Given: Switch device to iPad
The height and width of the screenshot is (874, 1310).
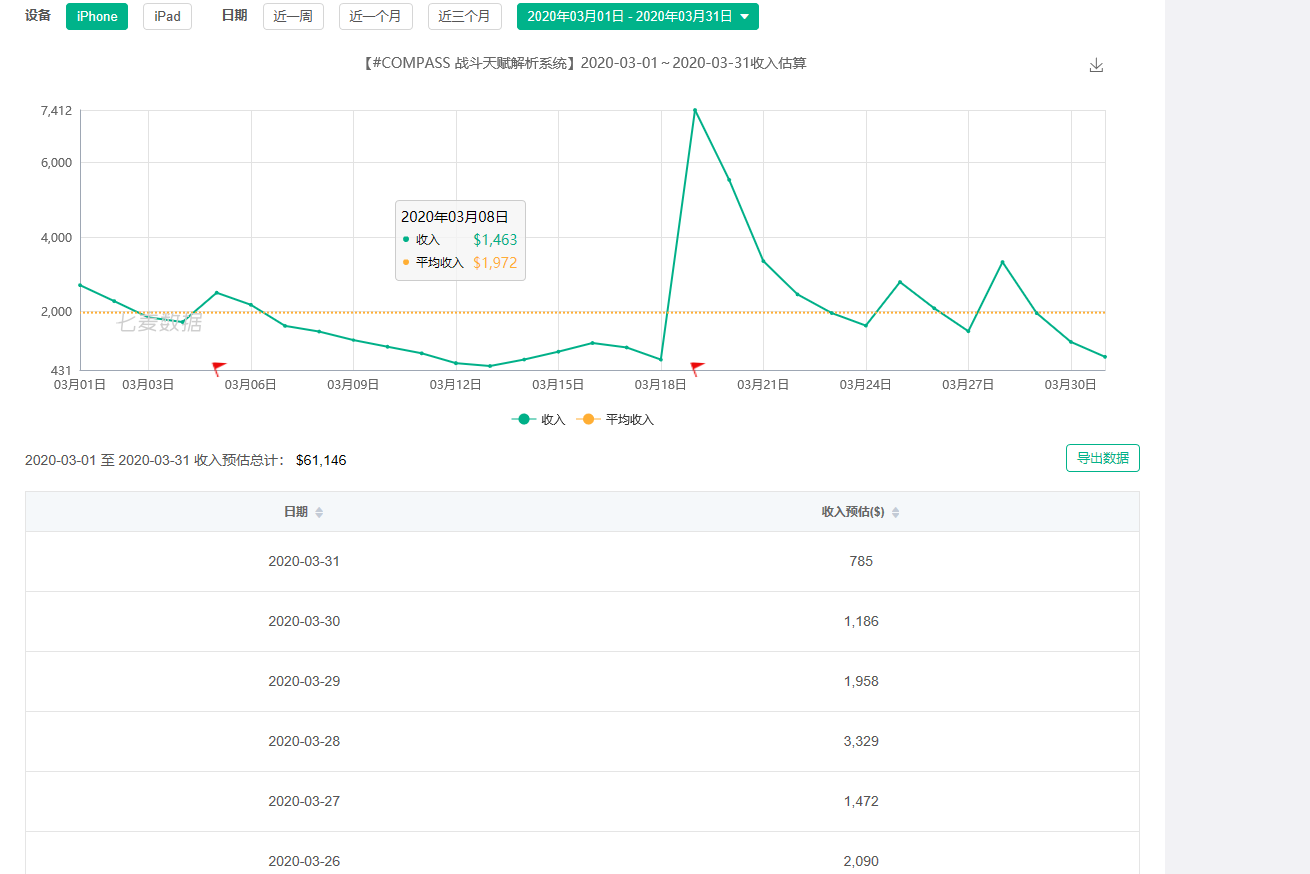Looking at the screenshot, I should coord(167,17).
